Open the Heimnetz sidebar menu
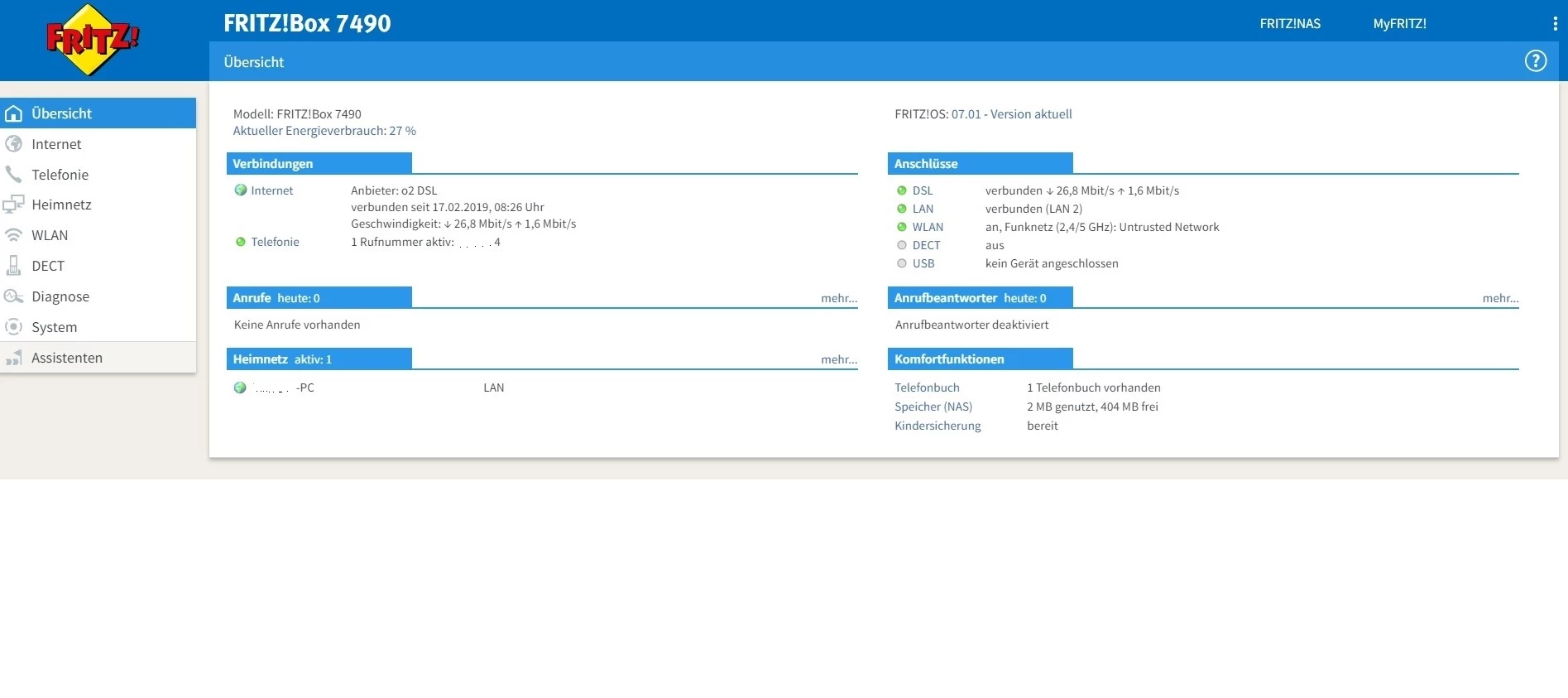This screenshot has height=698, width=1568. coord(98,205)
